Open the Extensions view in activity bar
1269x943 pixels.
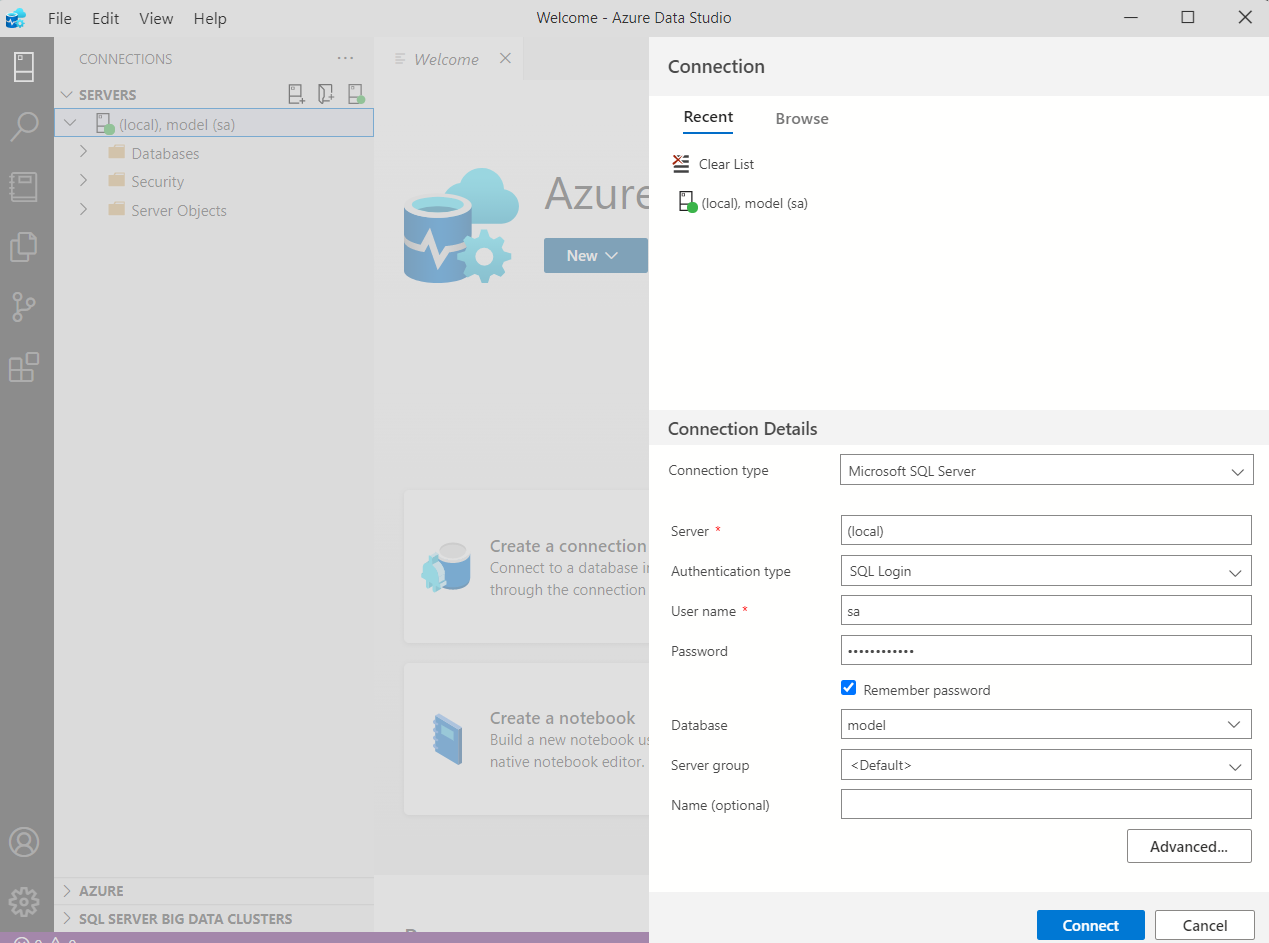pyautogui.click(x=24, y=367)
